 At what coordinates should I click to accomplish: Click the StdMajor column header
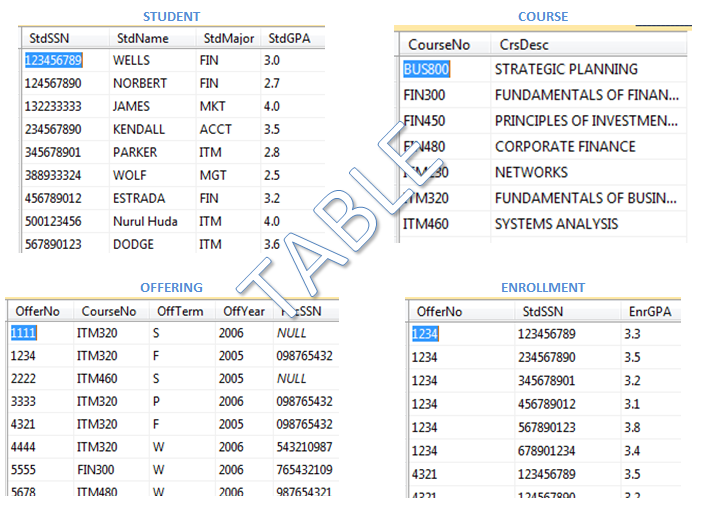point(228,38)
